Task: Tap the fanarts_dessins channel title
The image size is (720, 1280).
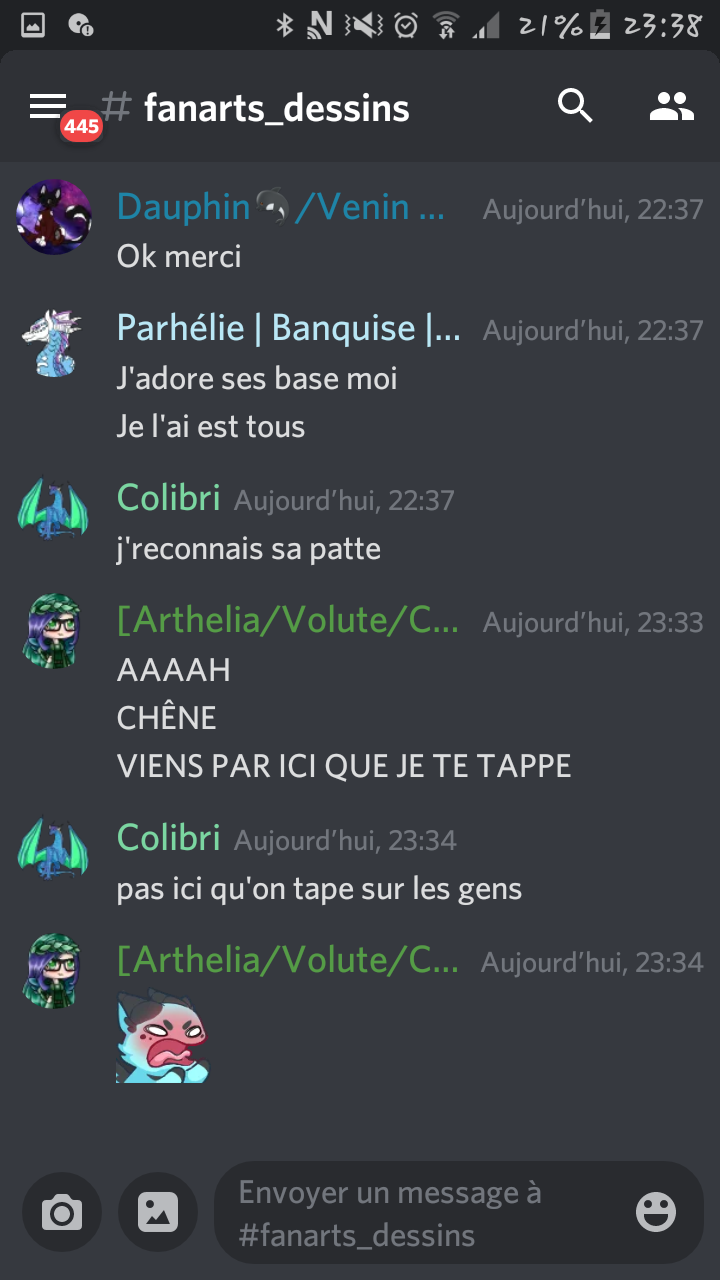Action: pyautogui.click(x=277, y=108)
